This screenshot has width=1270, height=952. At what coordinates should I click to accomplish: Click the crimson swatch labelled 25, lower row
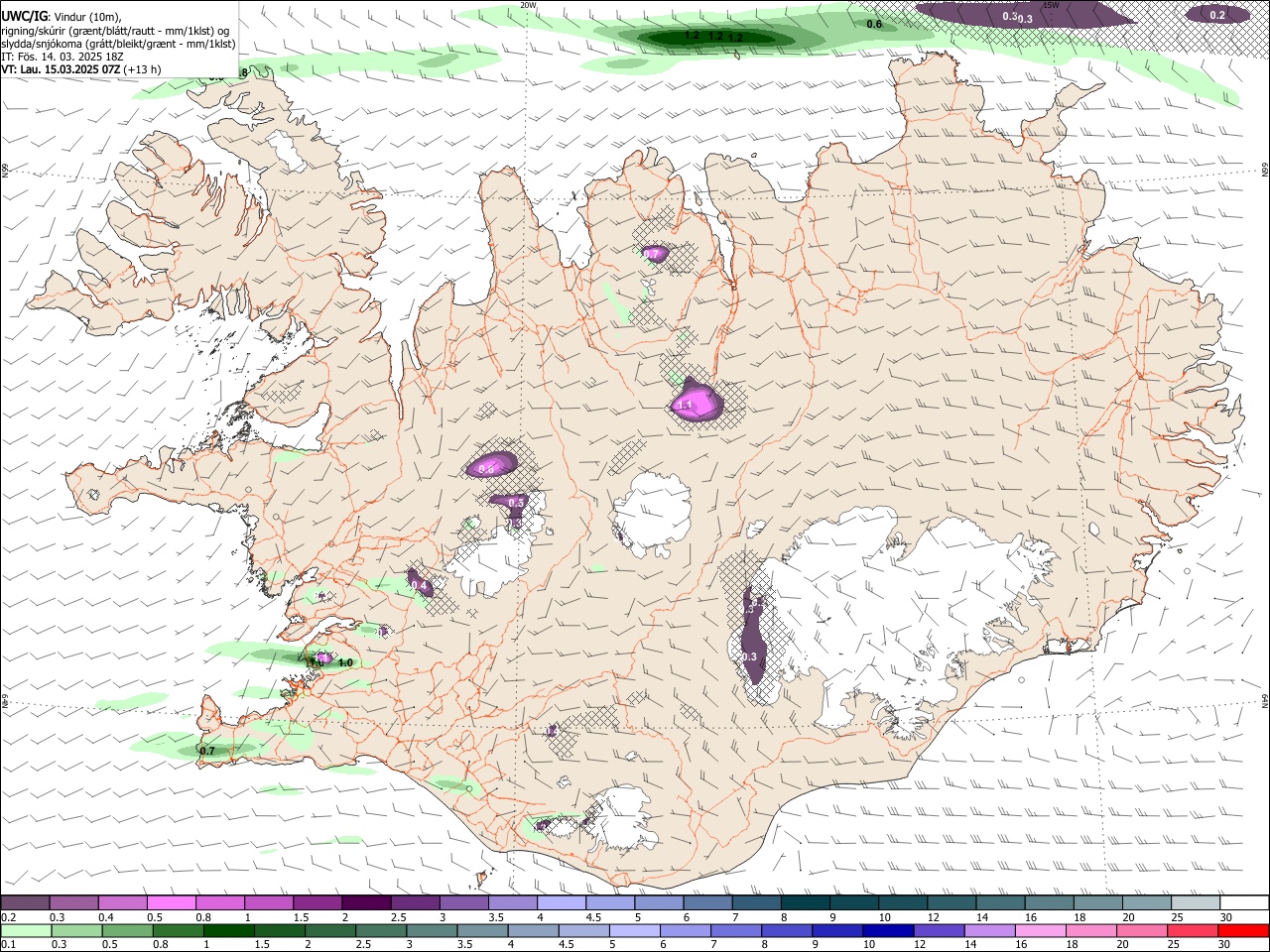pos(1194,930)
